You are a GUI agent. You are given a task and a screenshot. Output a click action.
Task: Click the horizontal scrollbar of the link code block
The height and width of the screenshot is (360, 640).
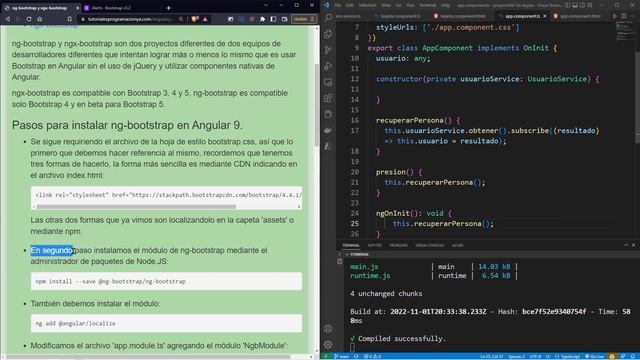(x=136, y=207)
